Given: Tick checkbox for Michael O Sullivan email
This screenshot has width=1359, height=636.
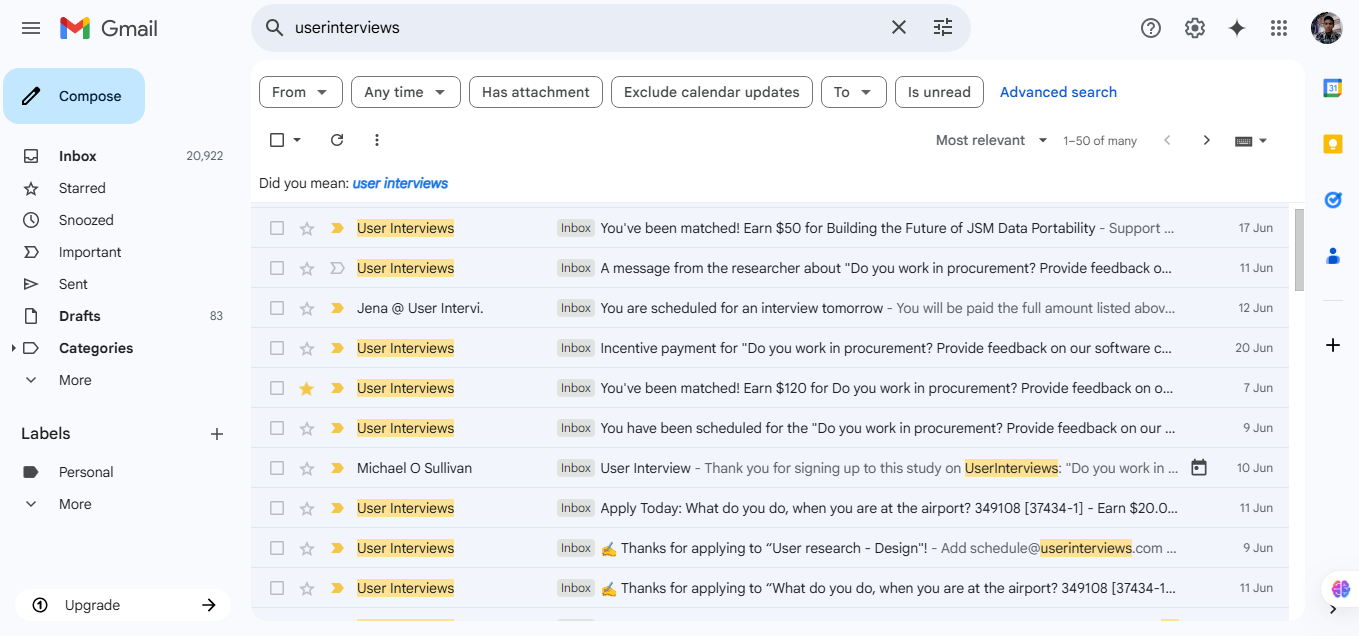Looking at the screenshot, I should point(277,468).
